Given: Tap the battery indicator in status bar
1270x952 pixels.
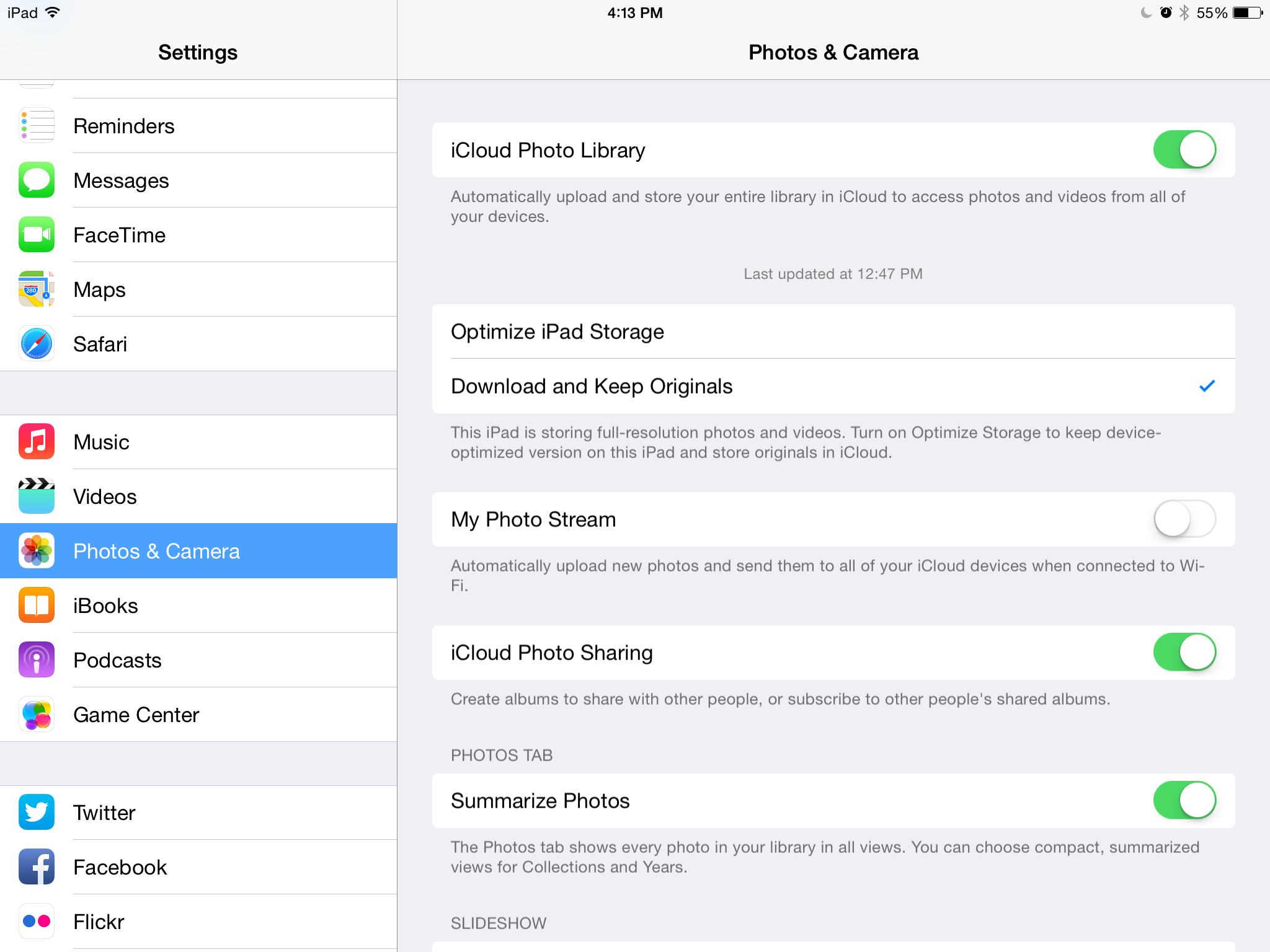Looking at the screenshot, I should (1248, 13).
